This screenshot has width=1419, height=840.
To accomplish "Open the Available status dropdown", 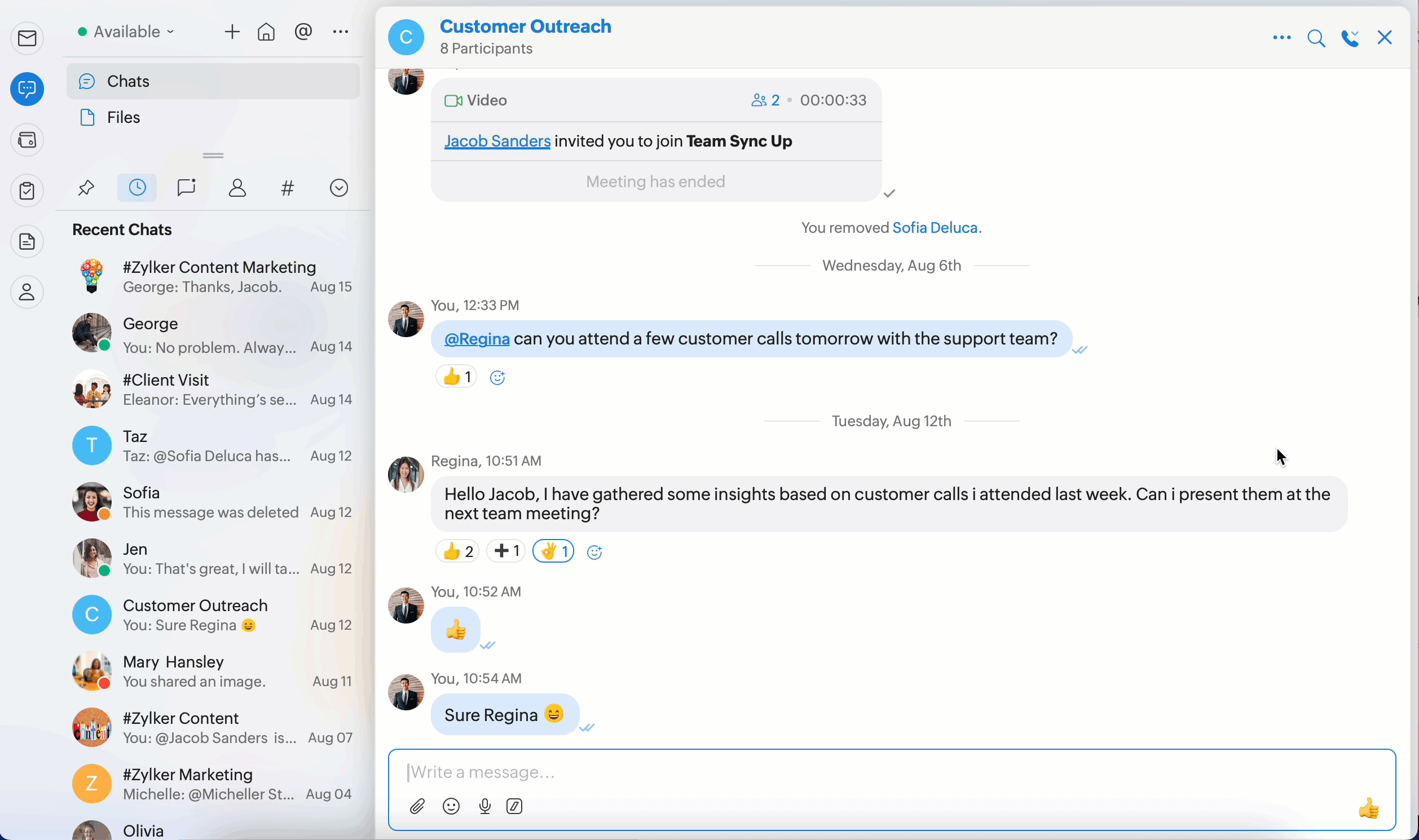I will pyautogui.click(x=126, y=32).
